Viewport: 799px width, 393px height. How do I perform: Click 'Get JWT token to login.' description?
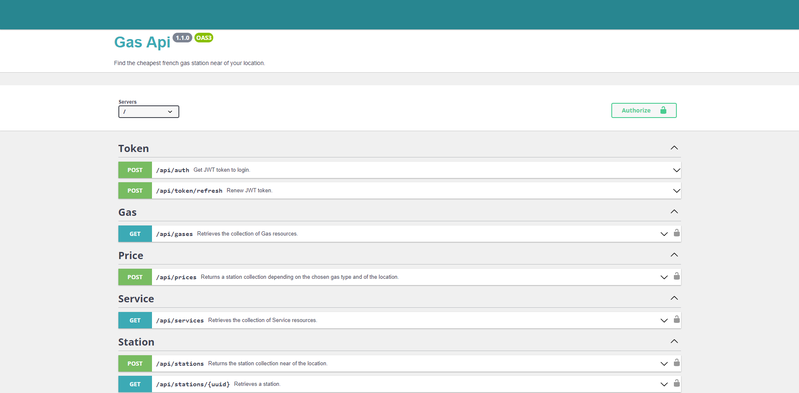point(222,170)
